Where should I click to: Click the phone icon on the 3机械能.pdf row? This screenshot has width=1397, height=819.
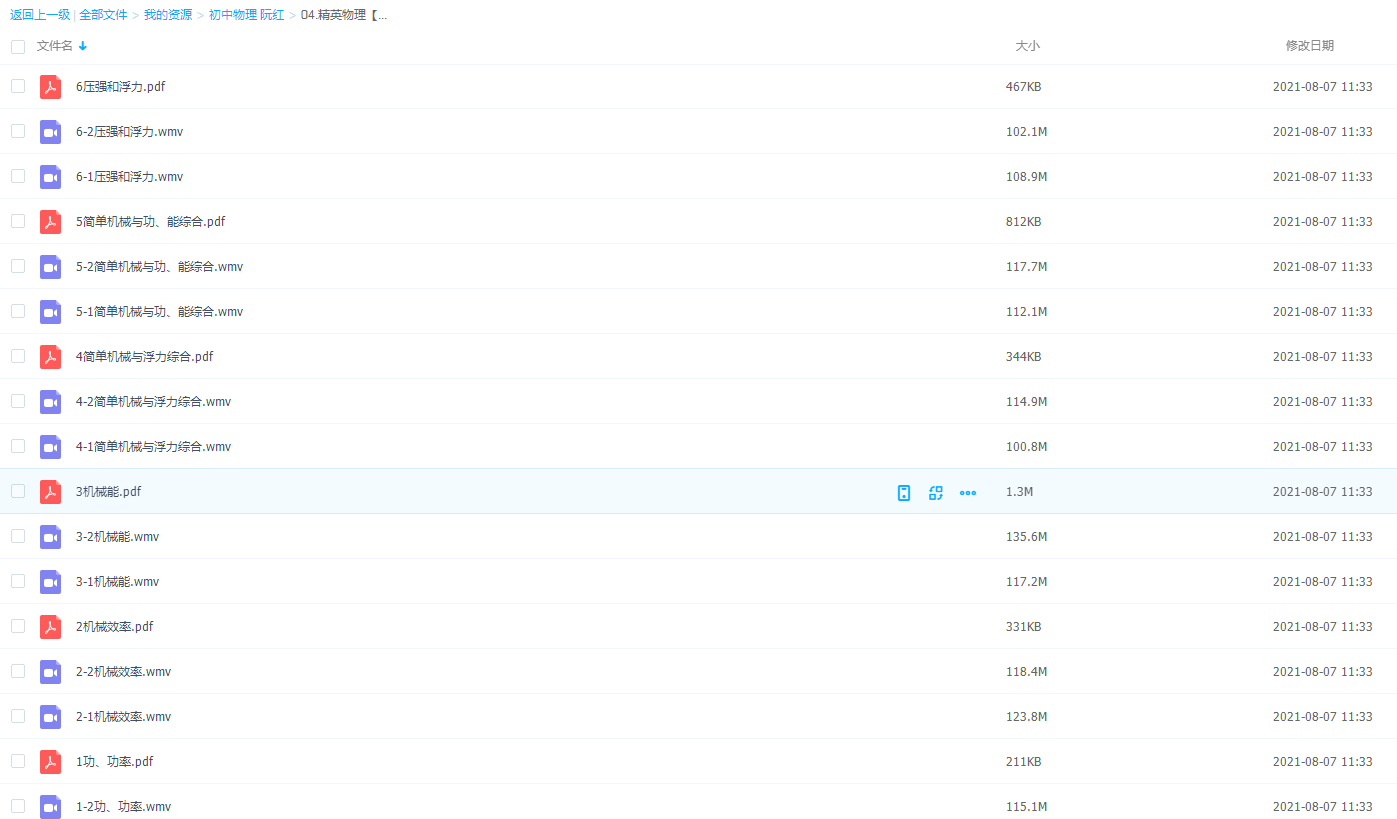904,492
